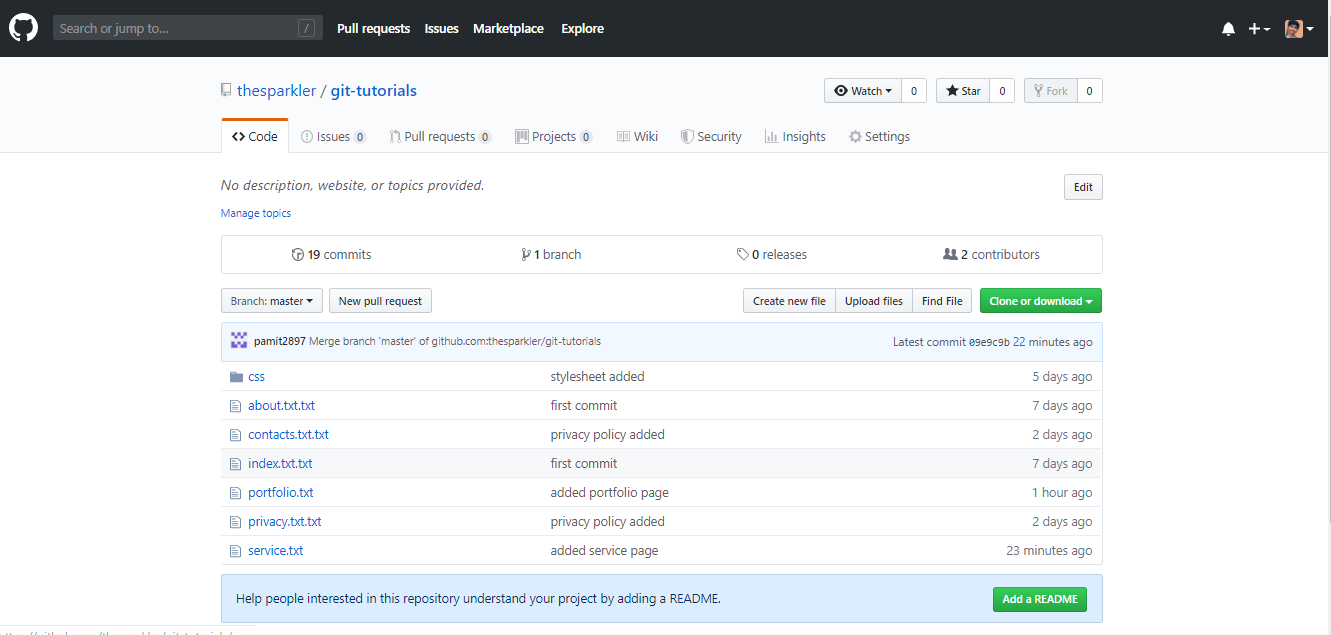
Task: Open commit hash 09e9c9b
Action: coord(989,342)
